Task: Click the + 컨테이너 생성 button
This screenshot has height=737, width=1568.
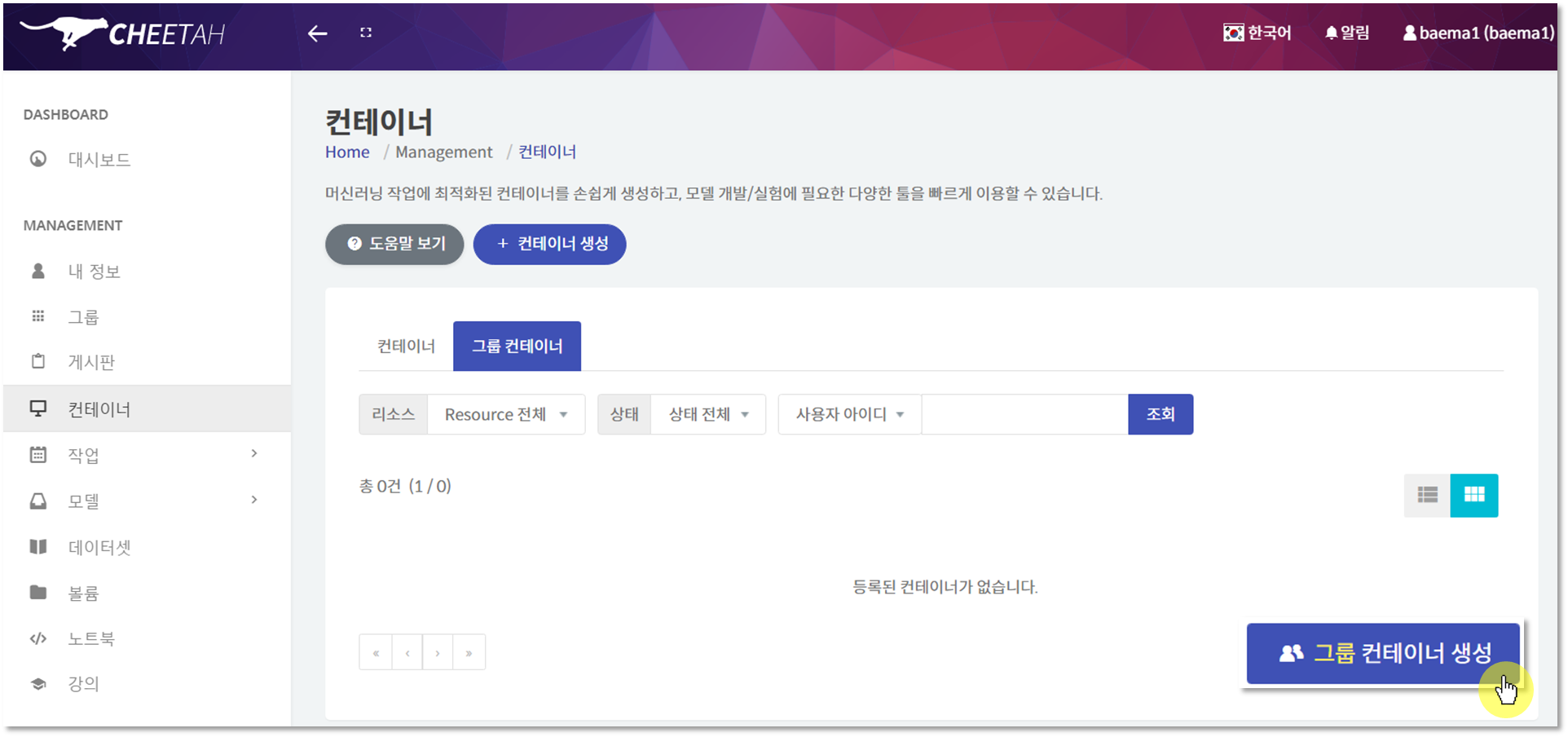Action: 549,244
